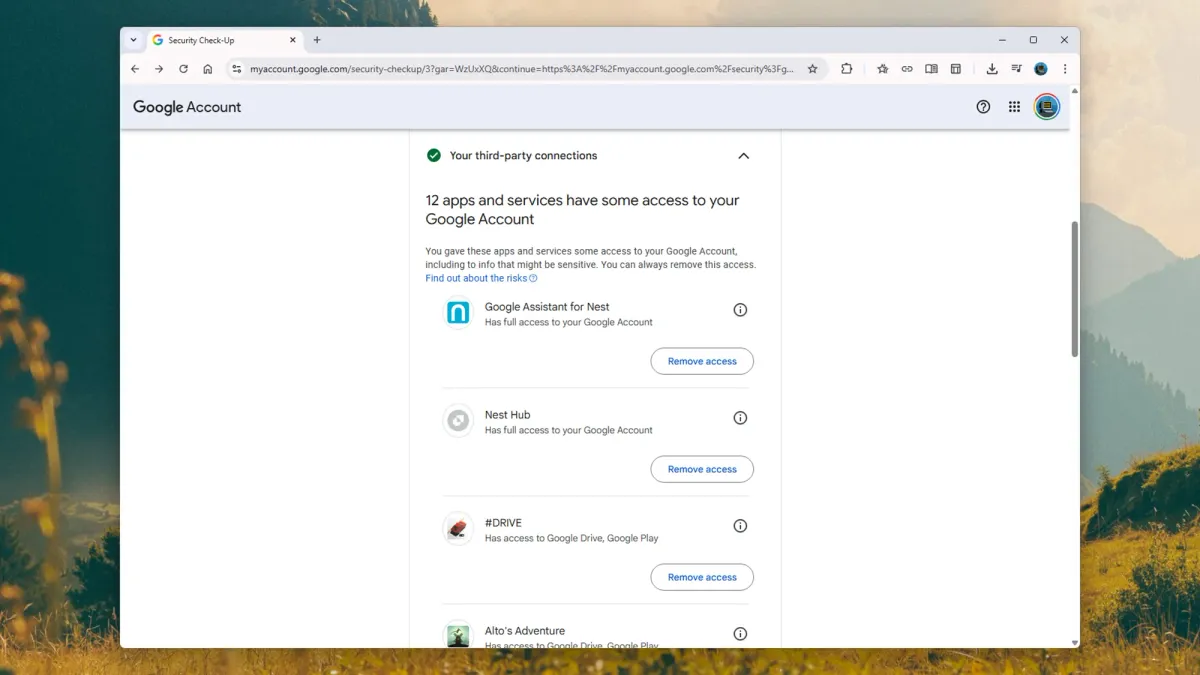The width and height of the screenshot is (1200, 675).
Task: Click the 'Nest Hub' name
Action: [507, 415]
